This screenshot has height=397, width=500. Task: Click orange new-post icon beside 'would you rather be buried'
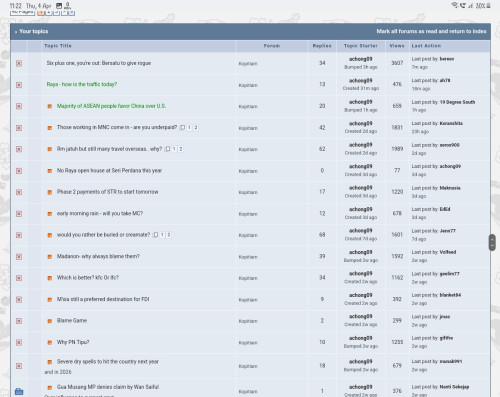point(50,235)
